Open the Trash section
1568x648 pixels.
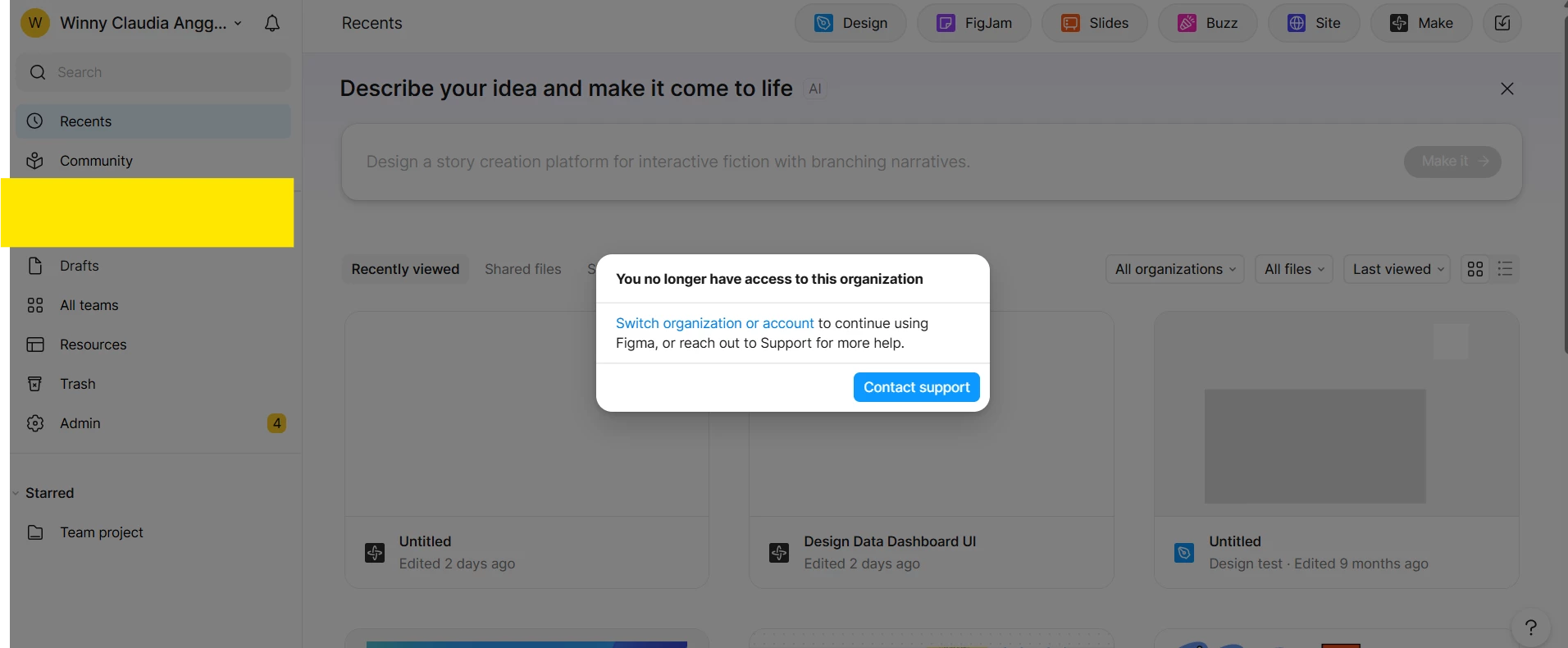click(x=154, y=384)
